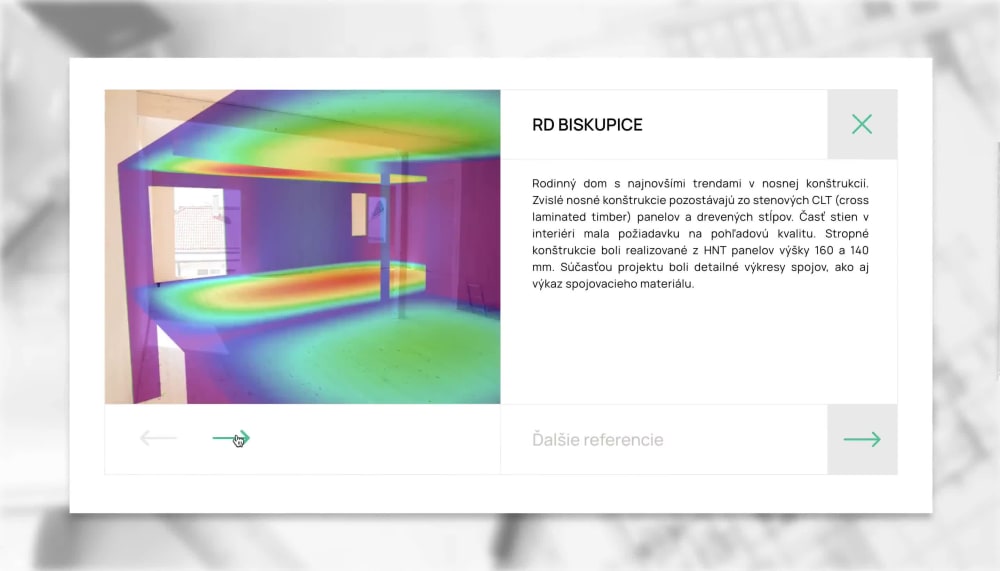The height and width of the screenshot is (571, 1000).
Task: Show next image with green arrow
Action: tap(231, 438)
